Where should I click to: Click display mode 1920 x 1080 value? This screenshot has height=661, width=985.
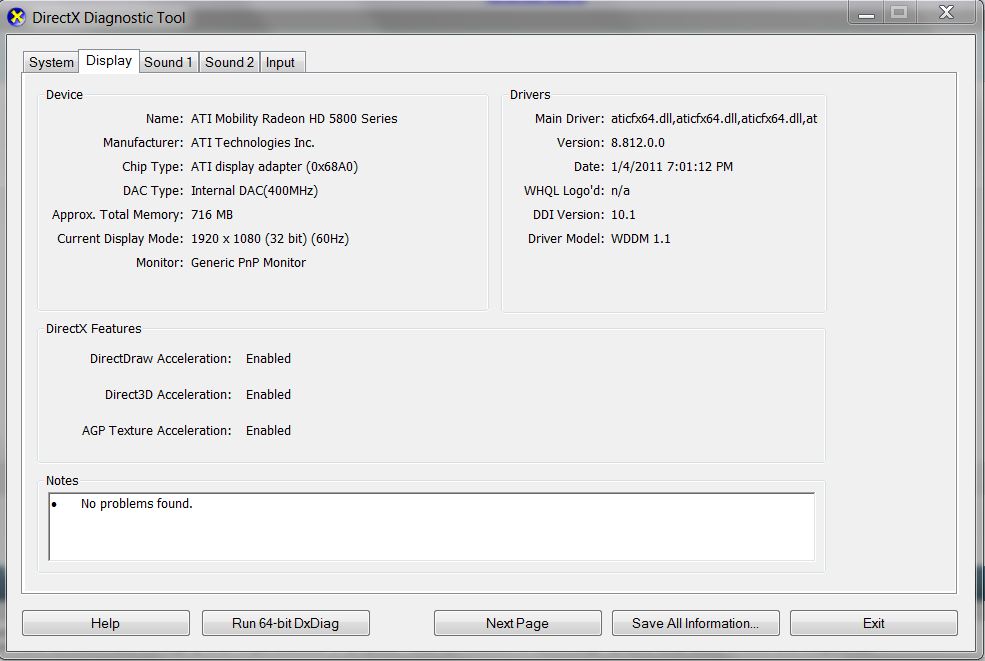click(269, 239)
